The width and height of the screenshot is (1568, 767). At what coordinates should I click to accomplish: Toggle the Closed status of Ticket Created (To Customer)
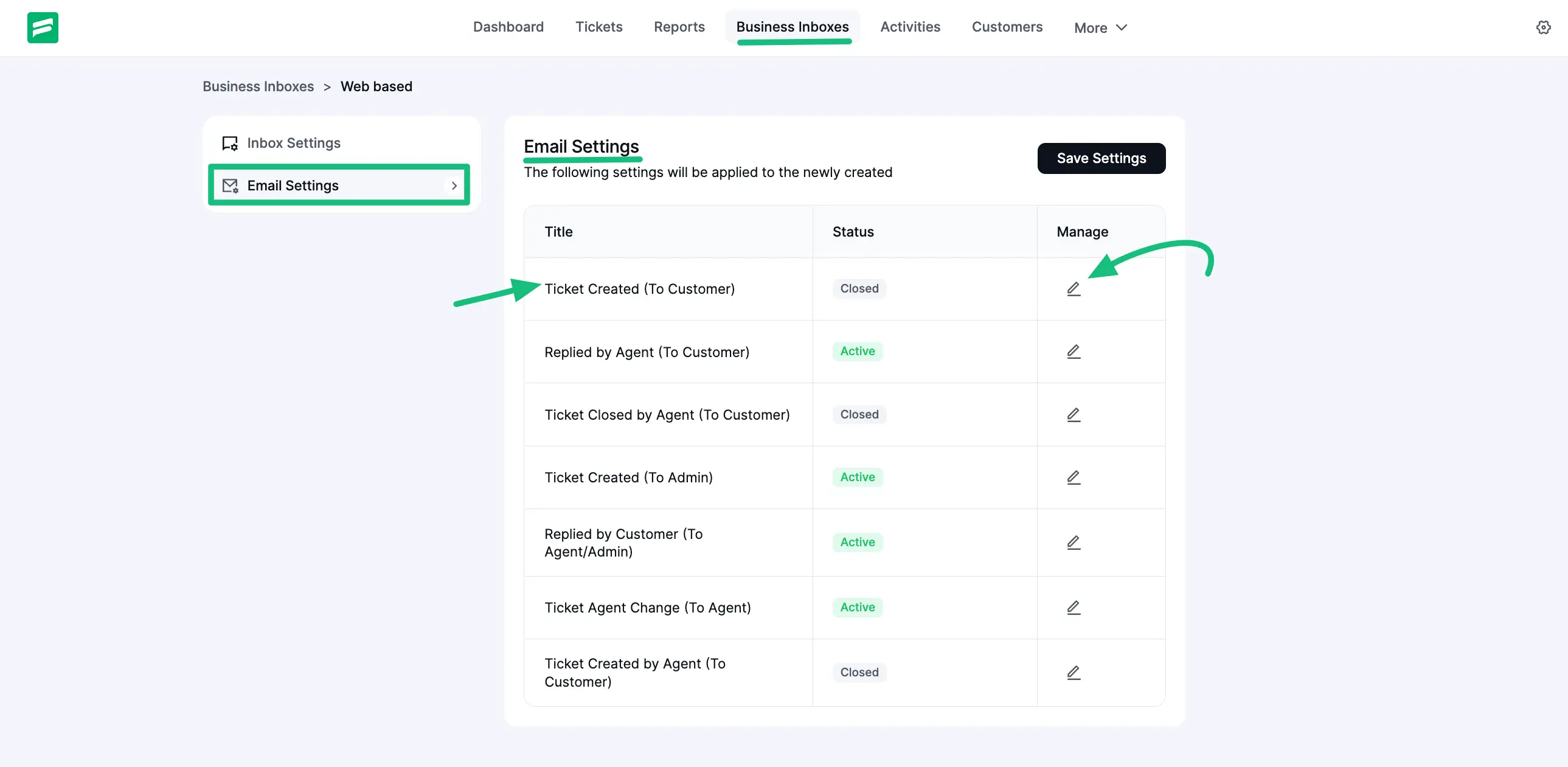coord(859,288)
